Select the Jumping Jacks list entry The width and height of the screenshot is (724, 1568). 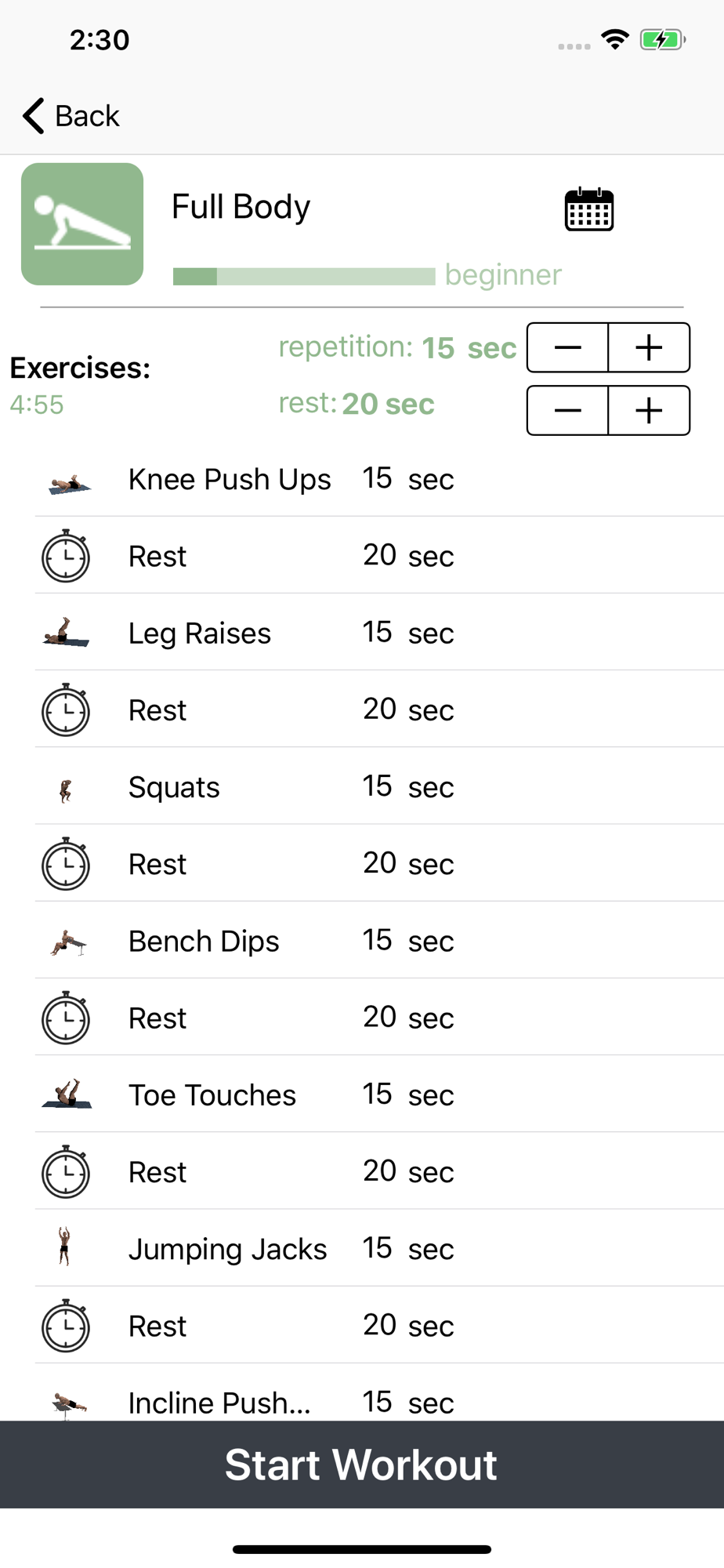[379, 1248]
